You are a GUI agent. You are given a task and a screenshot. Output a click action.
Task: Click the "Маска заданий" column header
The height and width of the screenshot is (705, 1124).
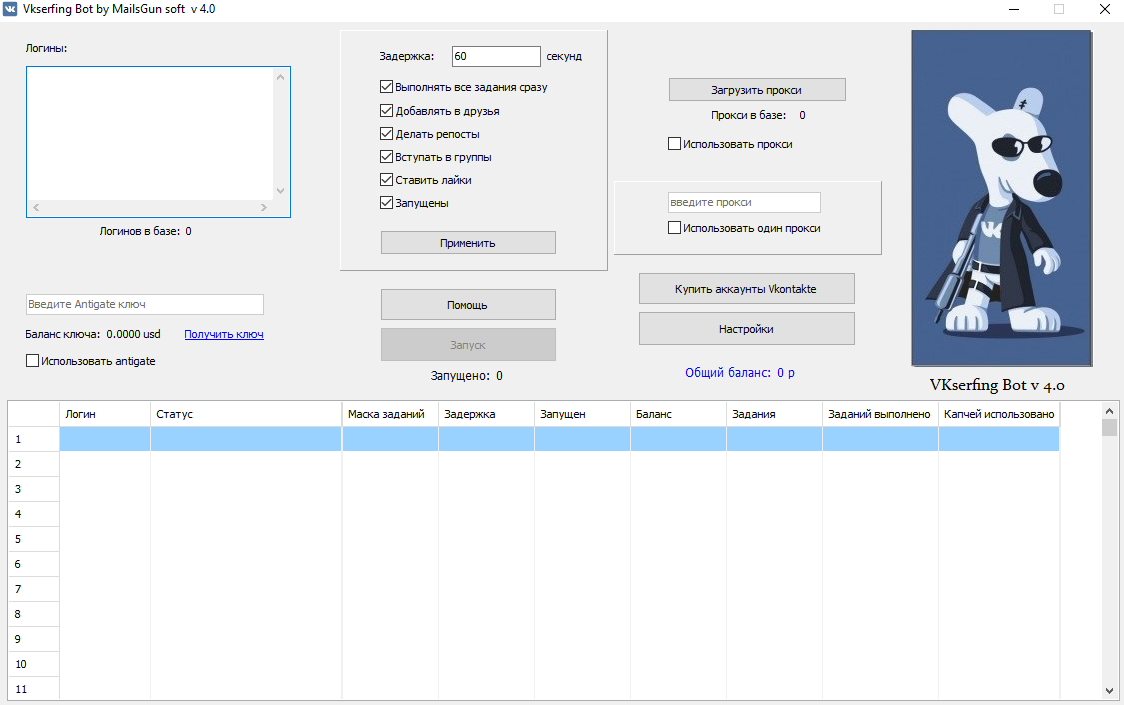[x=390, y=414]
